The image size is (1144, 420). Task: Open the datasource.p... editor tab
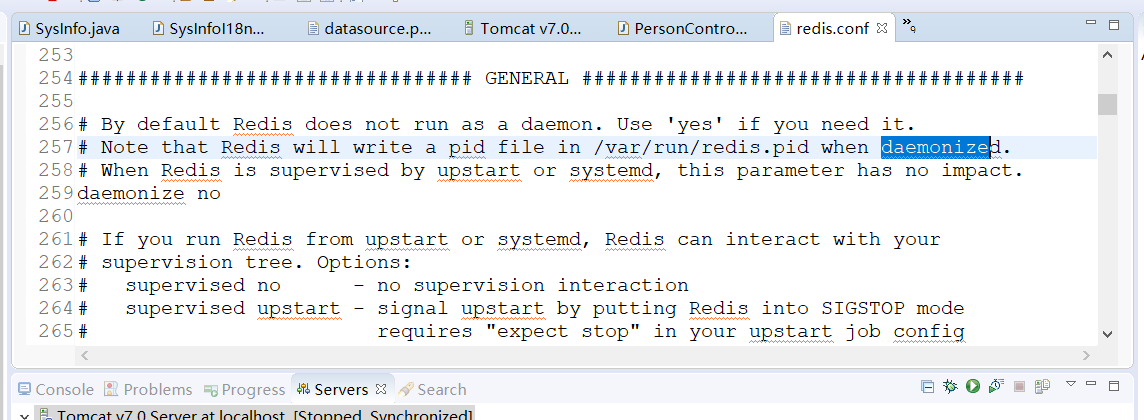[x=370, y=28]
